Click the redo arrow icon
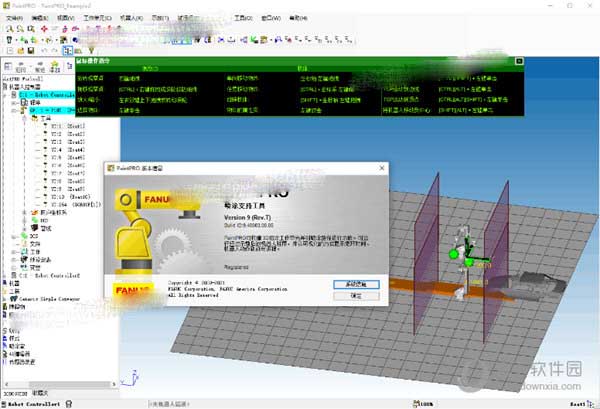 tap(54, 51)
